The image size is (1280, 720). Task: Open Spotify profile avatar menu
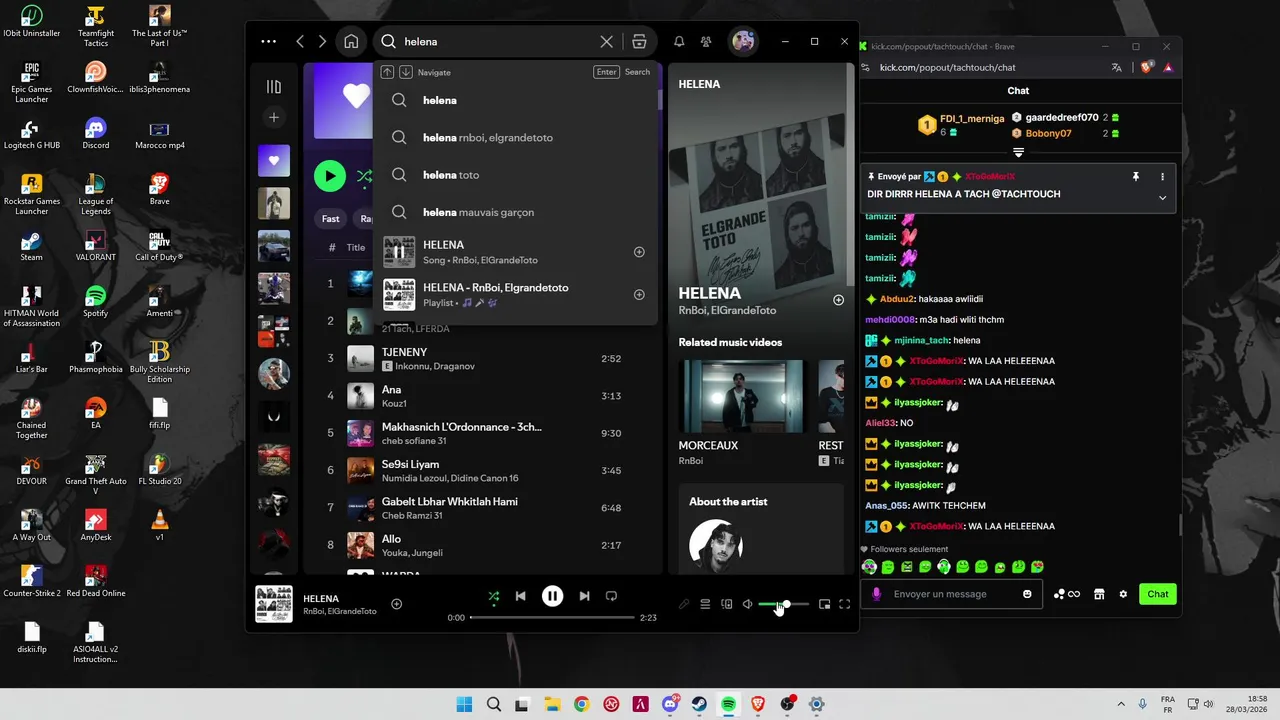point(743,42)
